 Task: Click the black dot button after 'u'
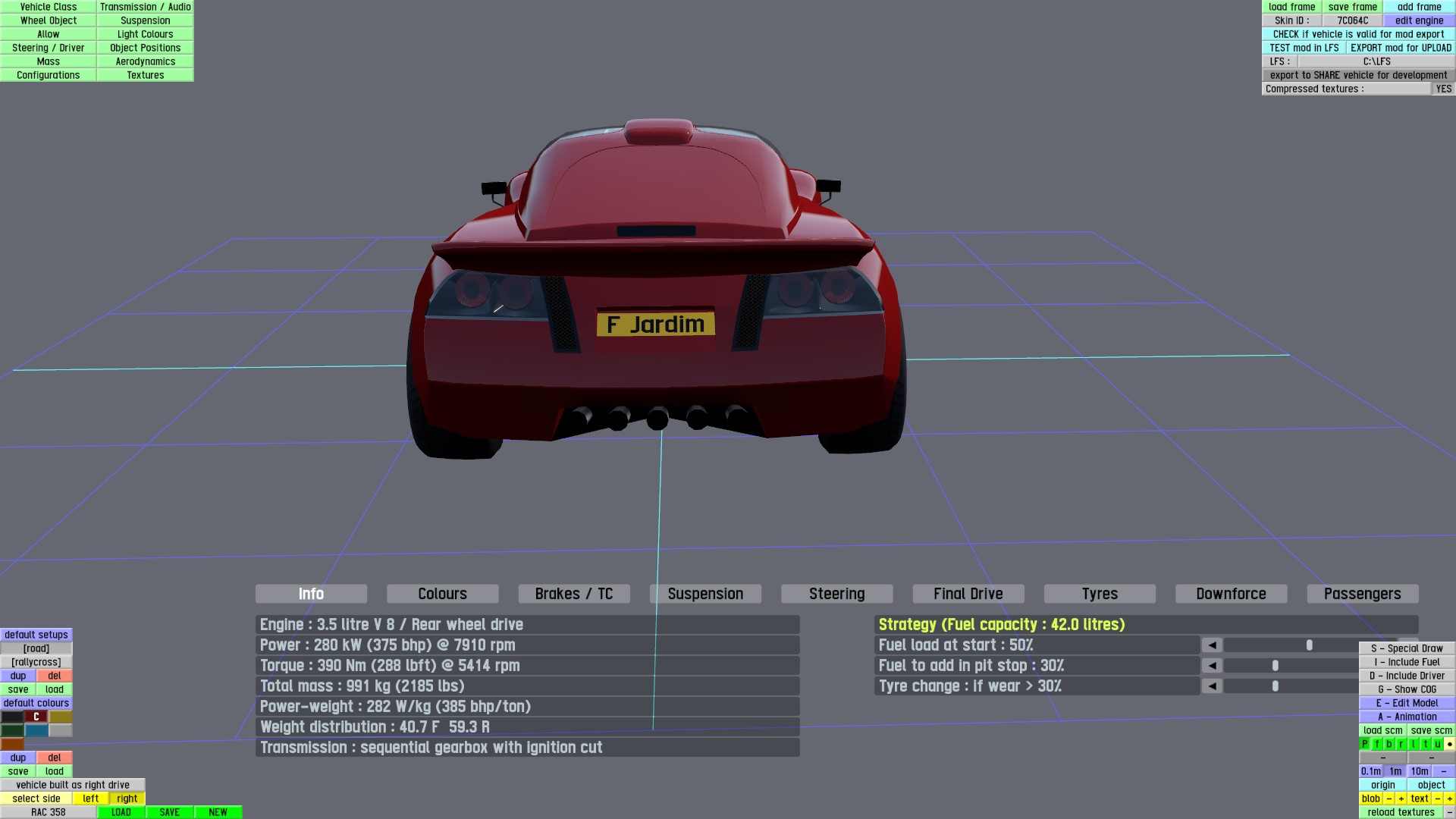1449,744
